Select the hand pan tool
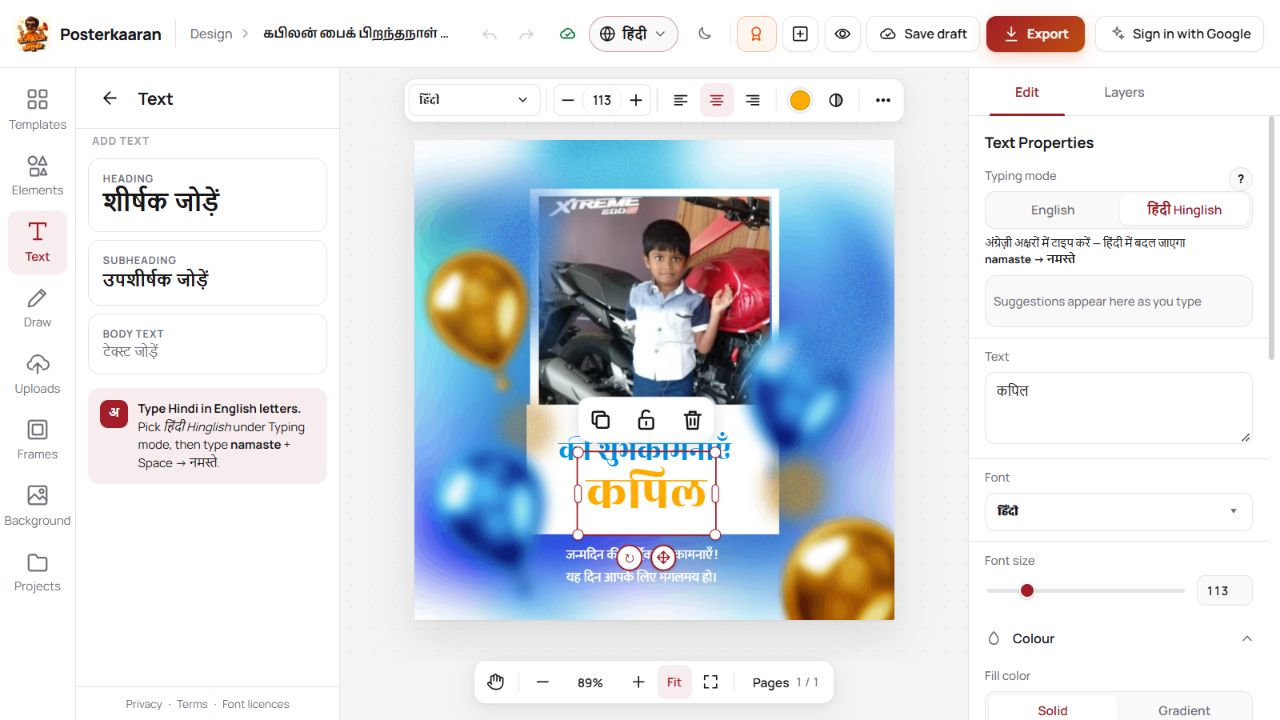The width and height of the screenshot is (1280, 720). (496, 682)
